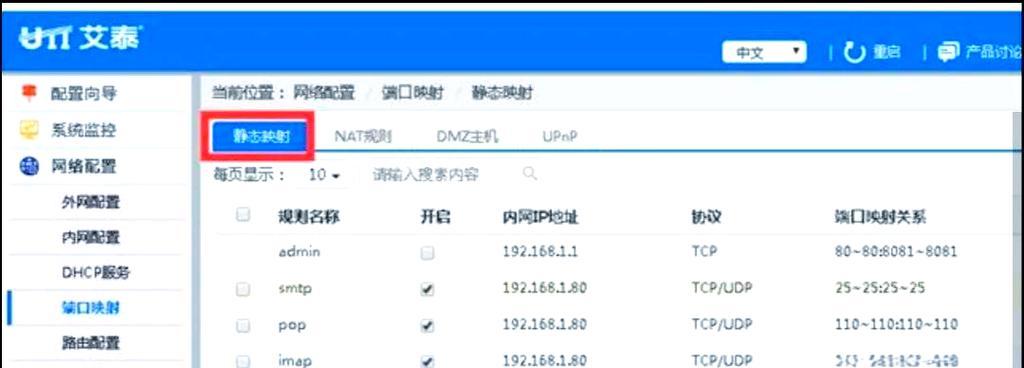Click the 重启 reboot icon
This screenshot has height=368, width=1024.
854,52
